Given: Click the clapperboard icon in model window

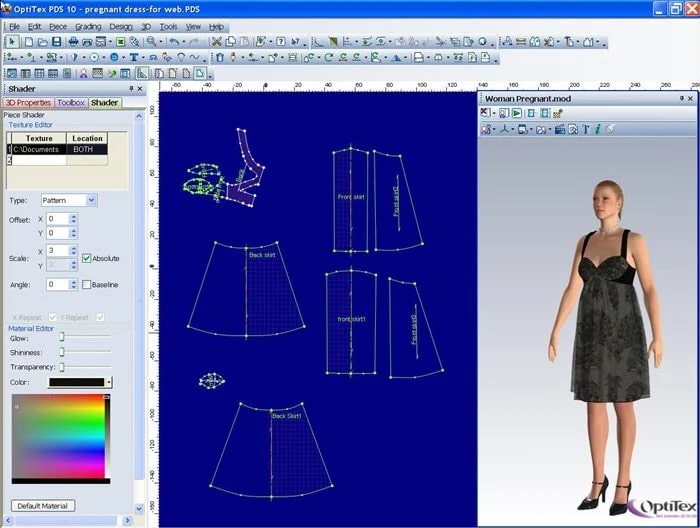Looking at the screenshot, I should [x=560, y=129].
